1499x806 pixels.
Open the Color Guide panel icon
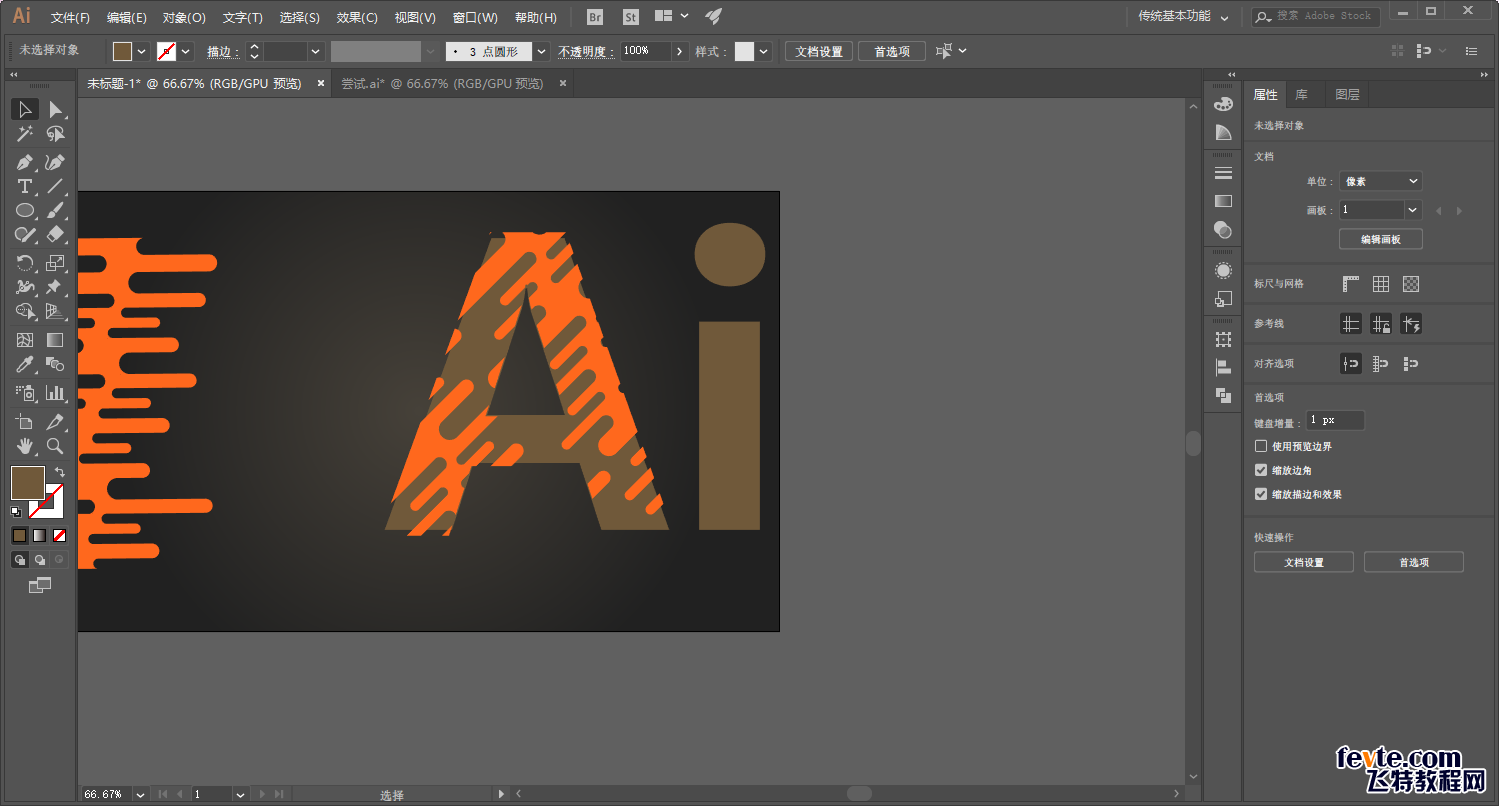[x=1223, y=132]
